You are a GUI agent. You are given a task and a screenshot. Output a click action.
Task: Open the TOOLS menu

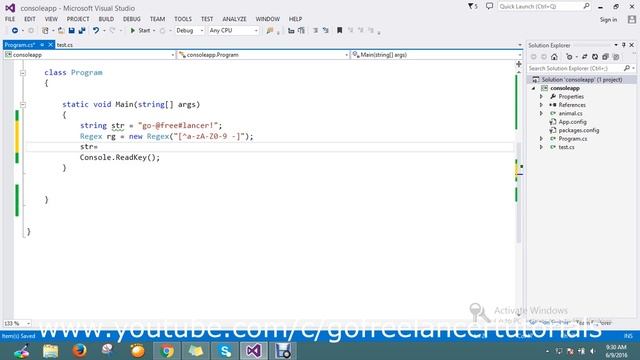coord(183,19)
